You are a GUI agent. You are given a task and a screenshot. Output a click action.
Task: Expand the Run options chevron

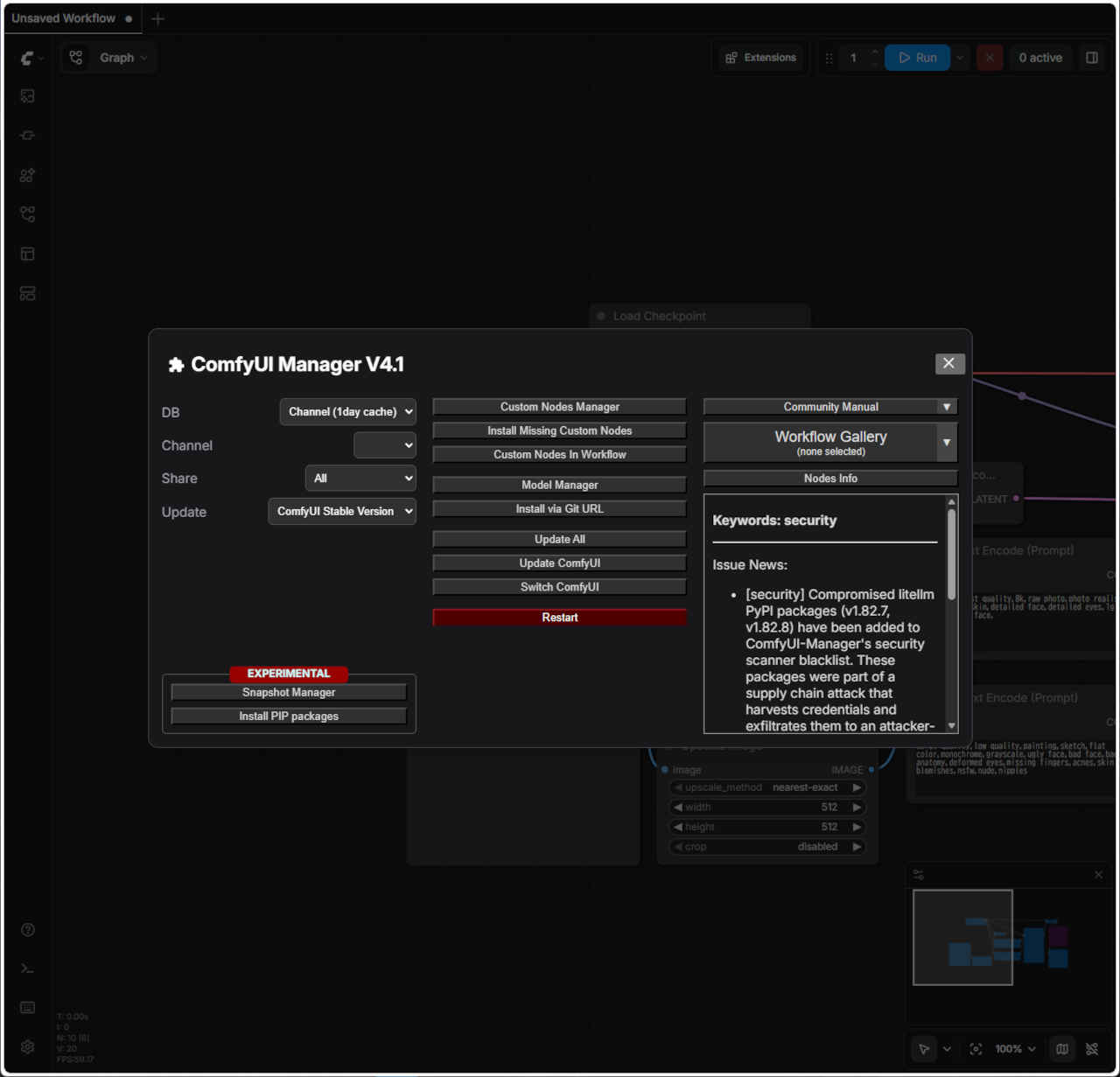point(960,58)
